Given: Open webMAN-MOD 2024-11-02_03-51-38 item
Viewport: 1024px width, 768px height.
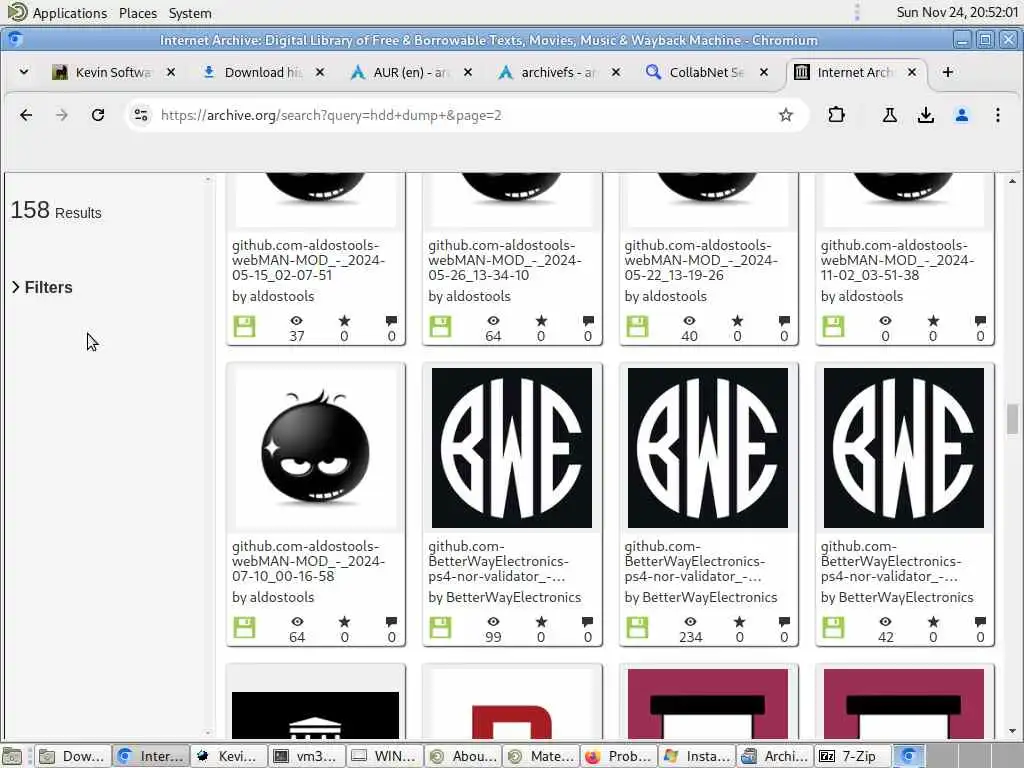Looking at the screenshot, I should [x=897, y=260].
